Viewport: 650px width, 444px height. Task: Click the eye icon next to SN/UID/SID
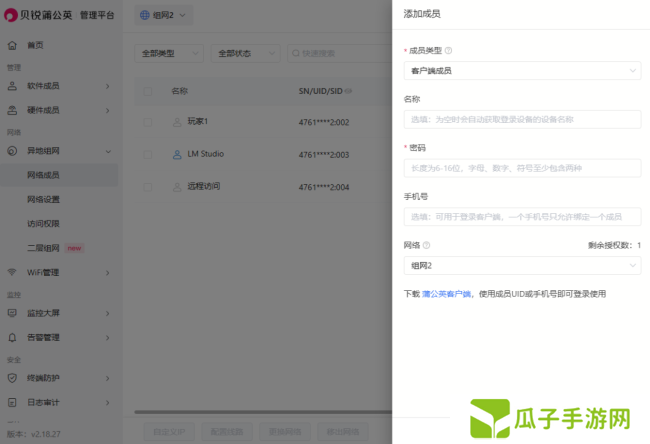pos(348,91)
